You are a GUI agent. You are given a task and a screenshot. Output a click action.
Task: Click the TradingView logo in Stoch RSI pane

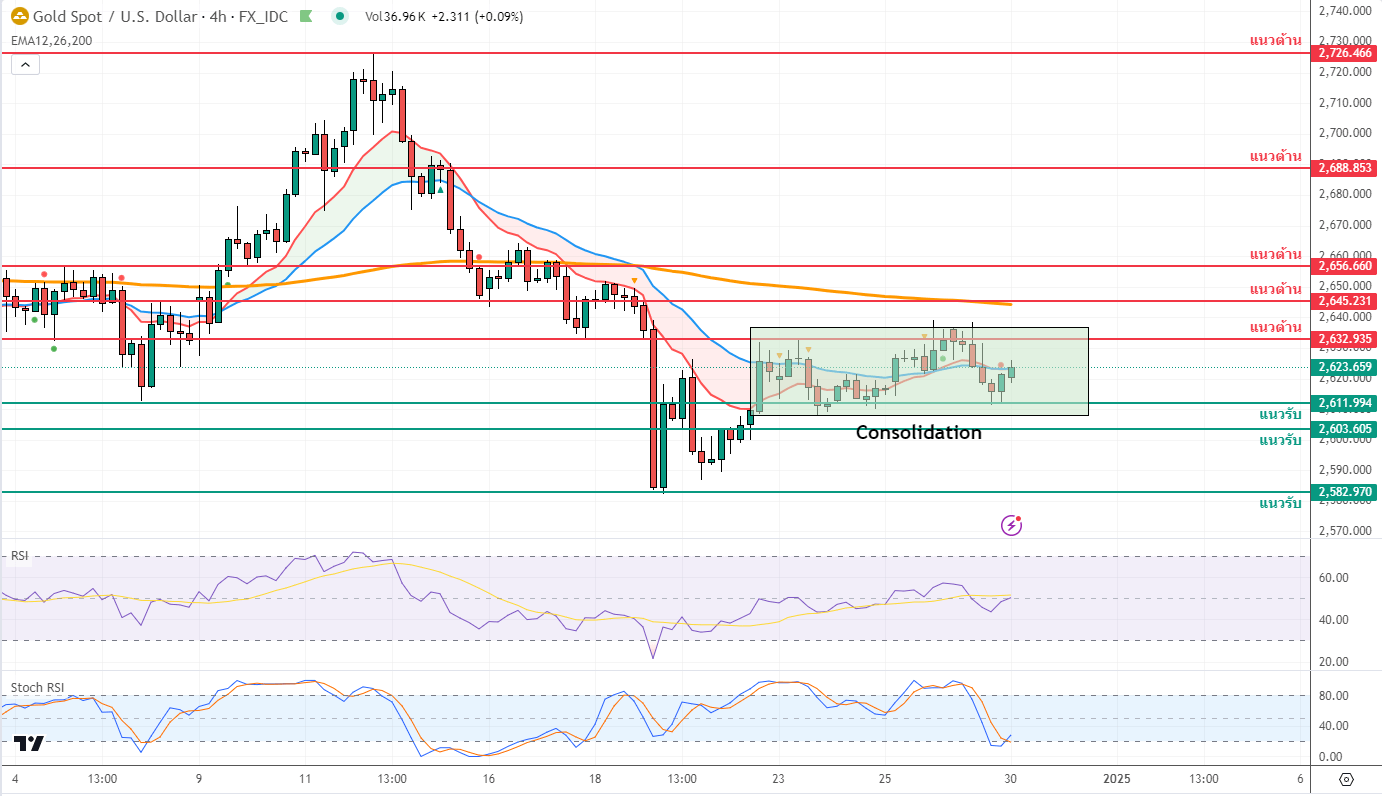click(x=29, y=743)
